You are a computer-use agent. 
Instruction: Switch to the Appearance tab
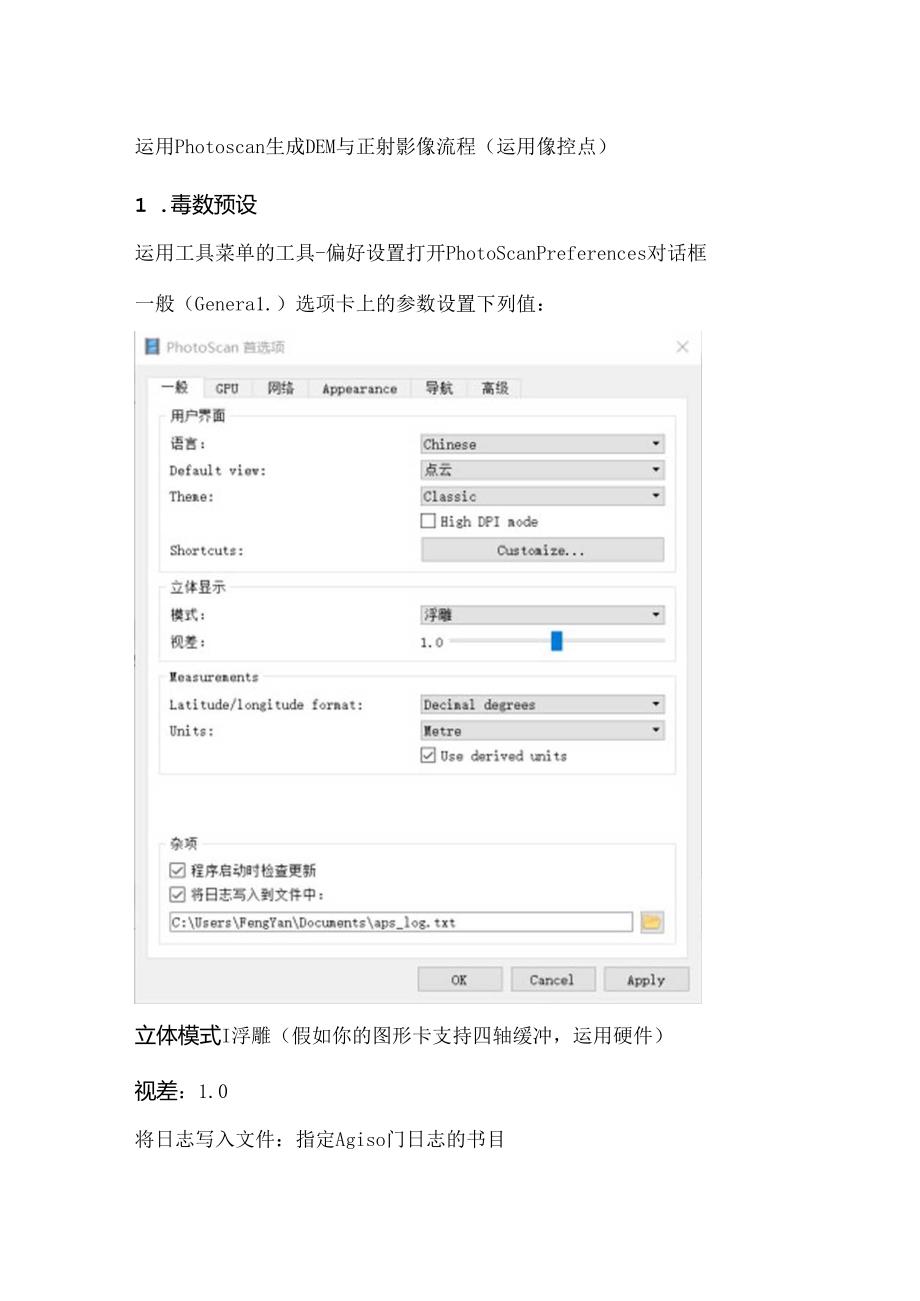[358, 388]
